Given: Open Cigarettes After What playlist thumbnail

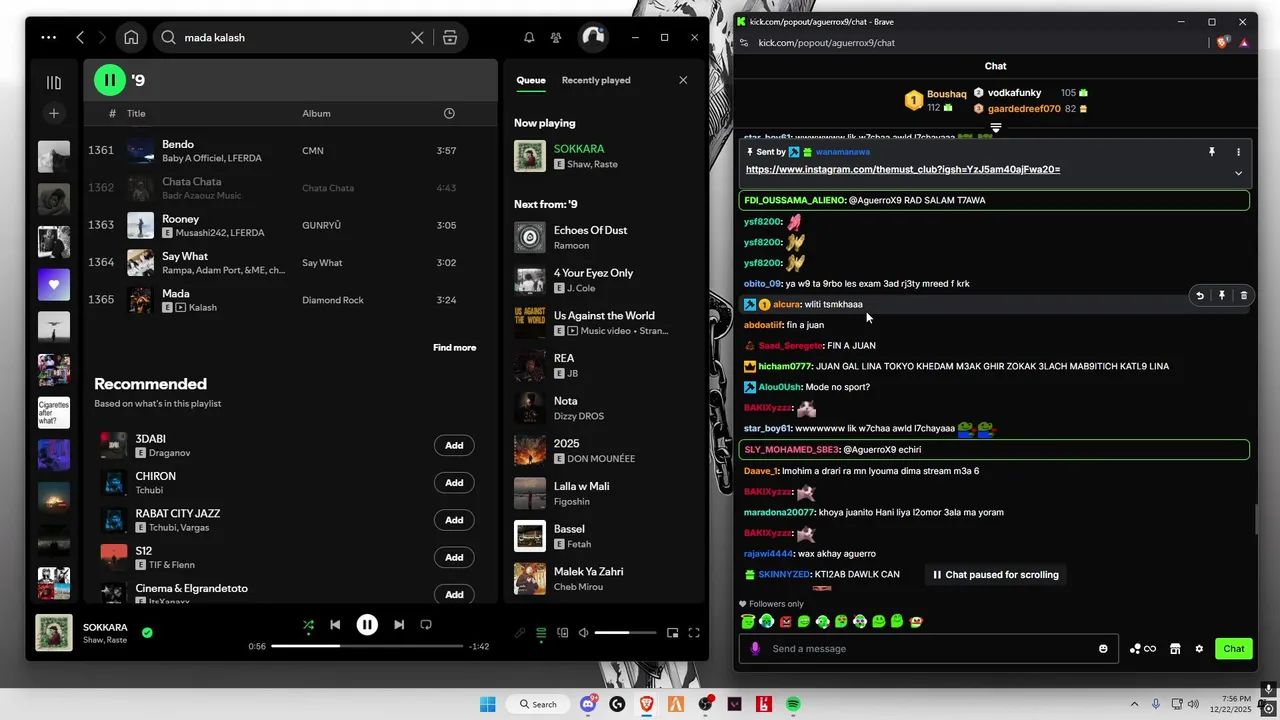Looking at the screenshot, I should click(54, 413).
